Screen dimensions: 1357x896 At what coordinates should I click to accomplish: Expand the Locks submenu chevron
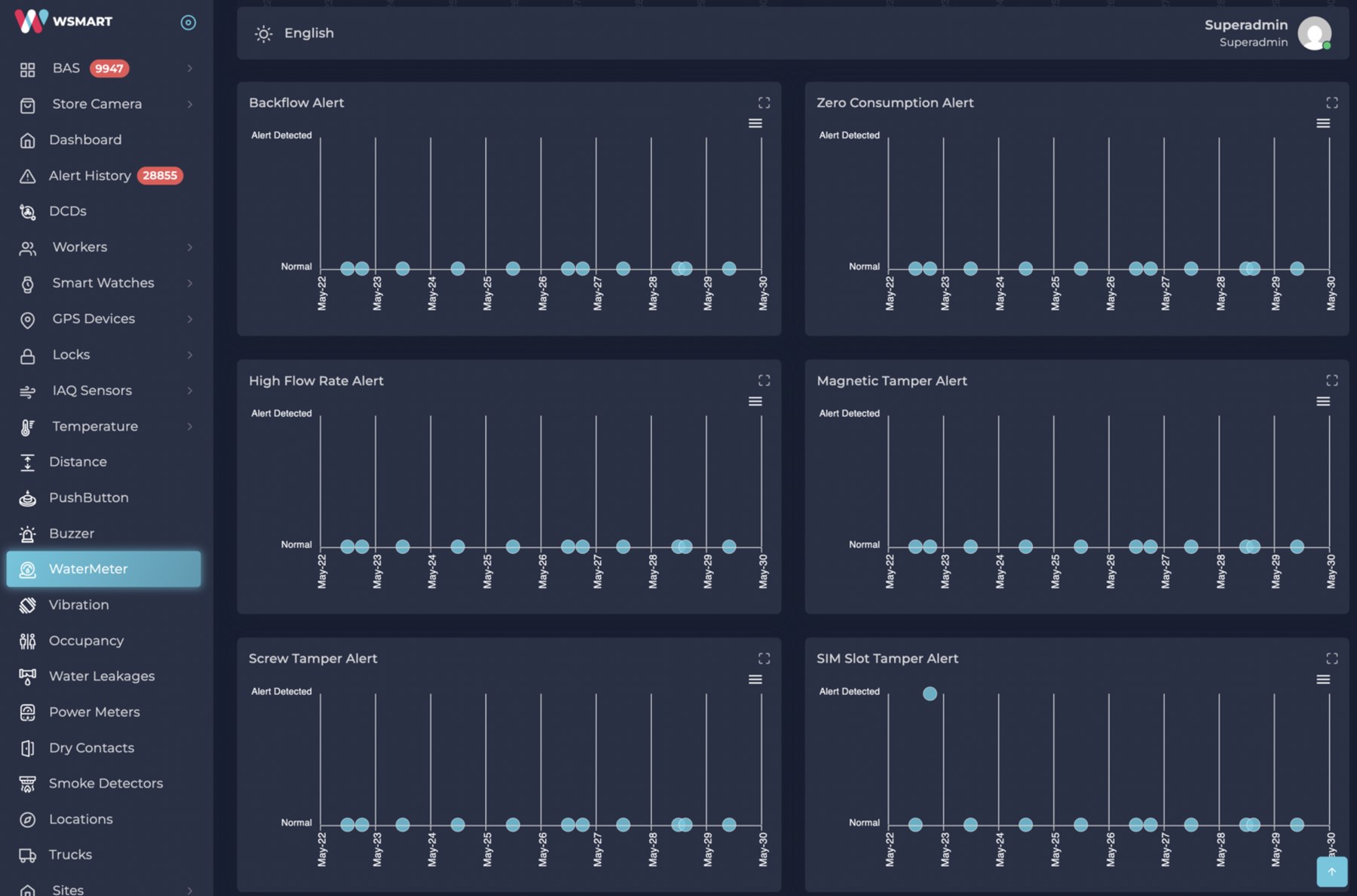coord(190,355)
